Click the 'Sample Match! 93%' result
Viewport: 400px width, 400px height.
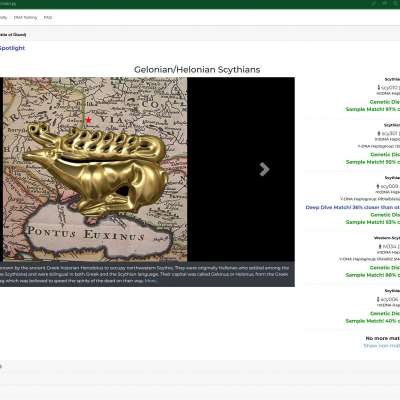pos(373,222)
